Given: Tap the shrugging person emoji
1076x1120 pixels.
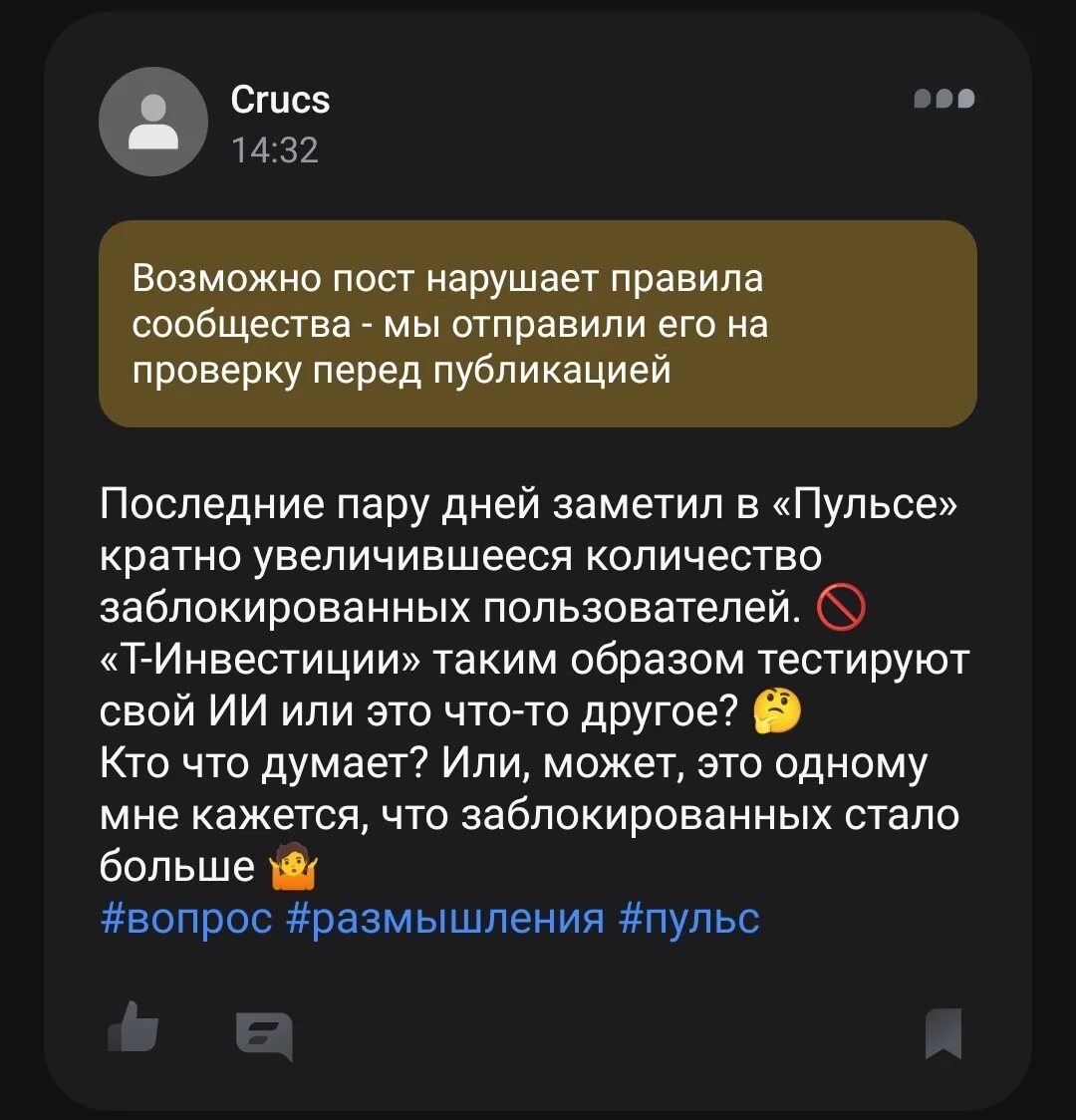Looking at the screenshot, I should coord(292,867).
